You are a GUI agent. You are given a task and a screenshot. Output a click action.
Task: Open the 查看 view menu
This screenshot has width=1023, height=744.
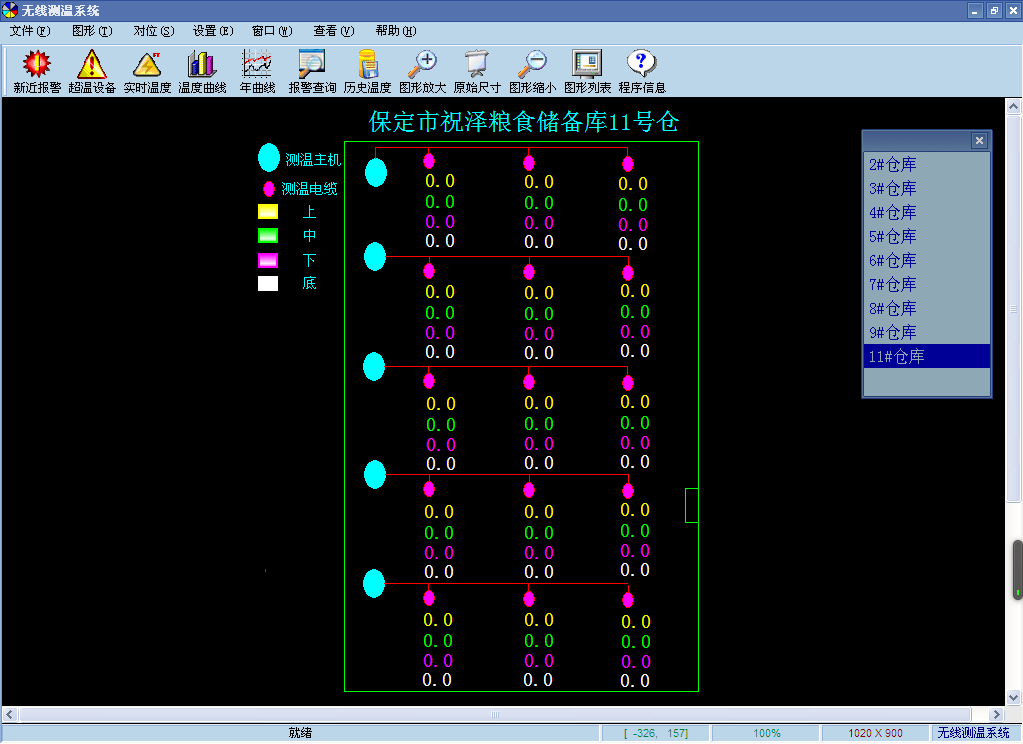333,31
